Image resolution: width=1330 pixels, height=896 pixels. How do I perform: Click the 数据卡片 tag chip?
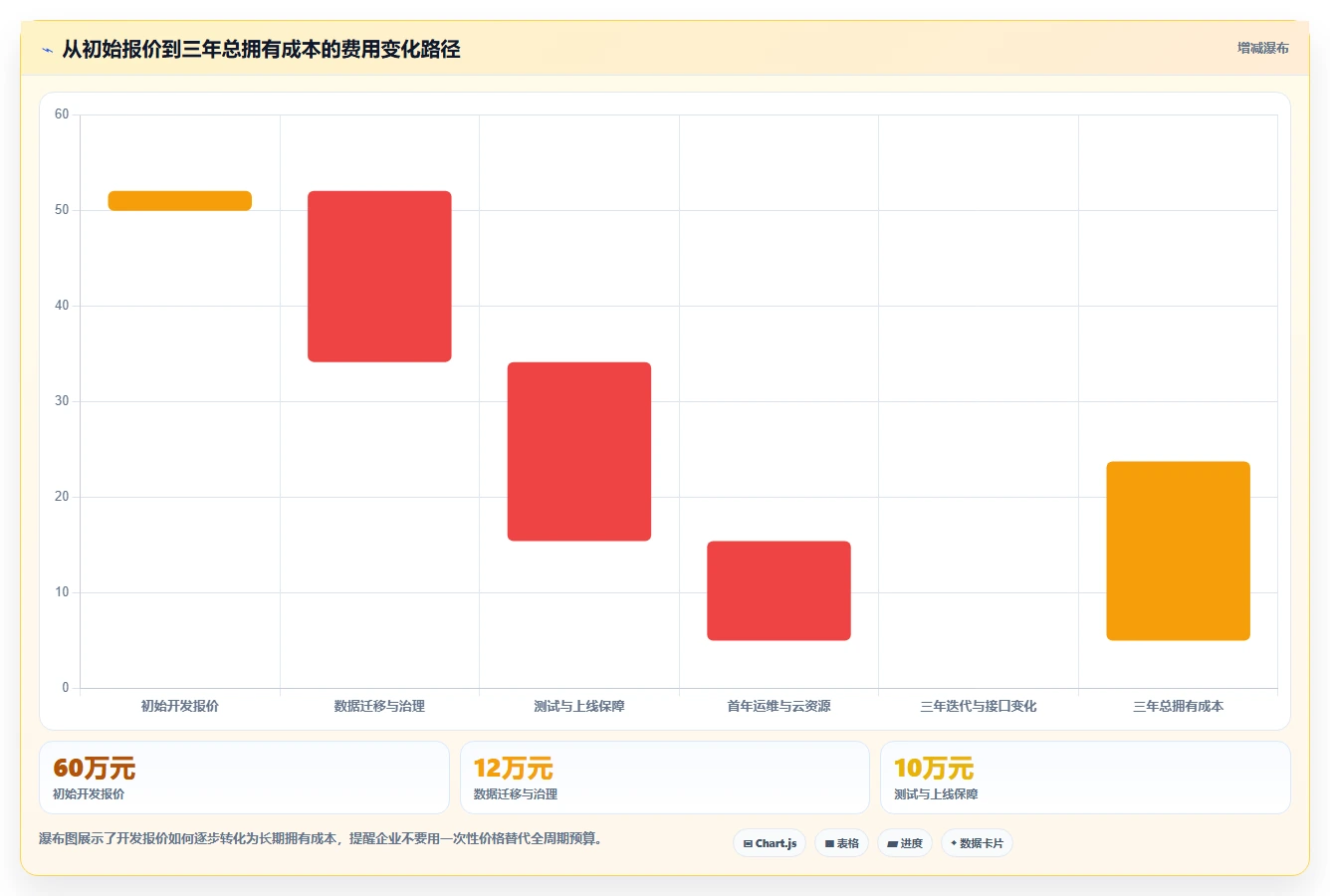point(977,843)
